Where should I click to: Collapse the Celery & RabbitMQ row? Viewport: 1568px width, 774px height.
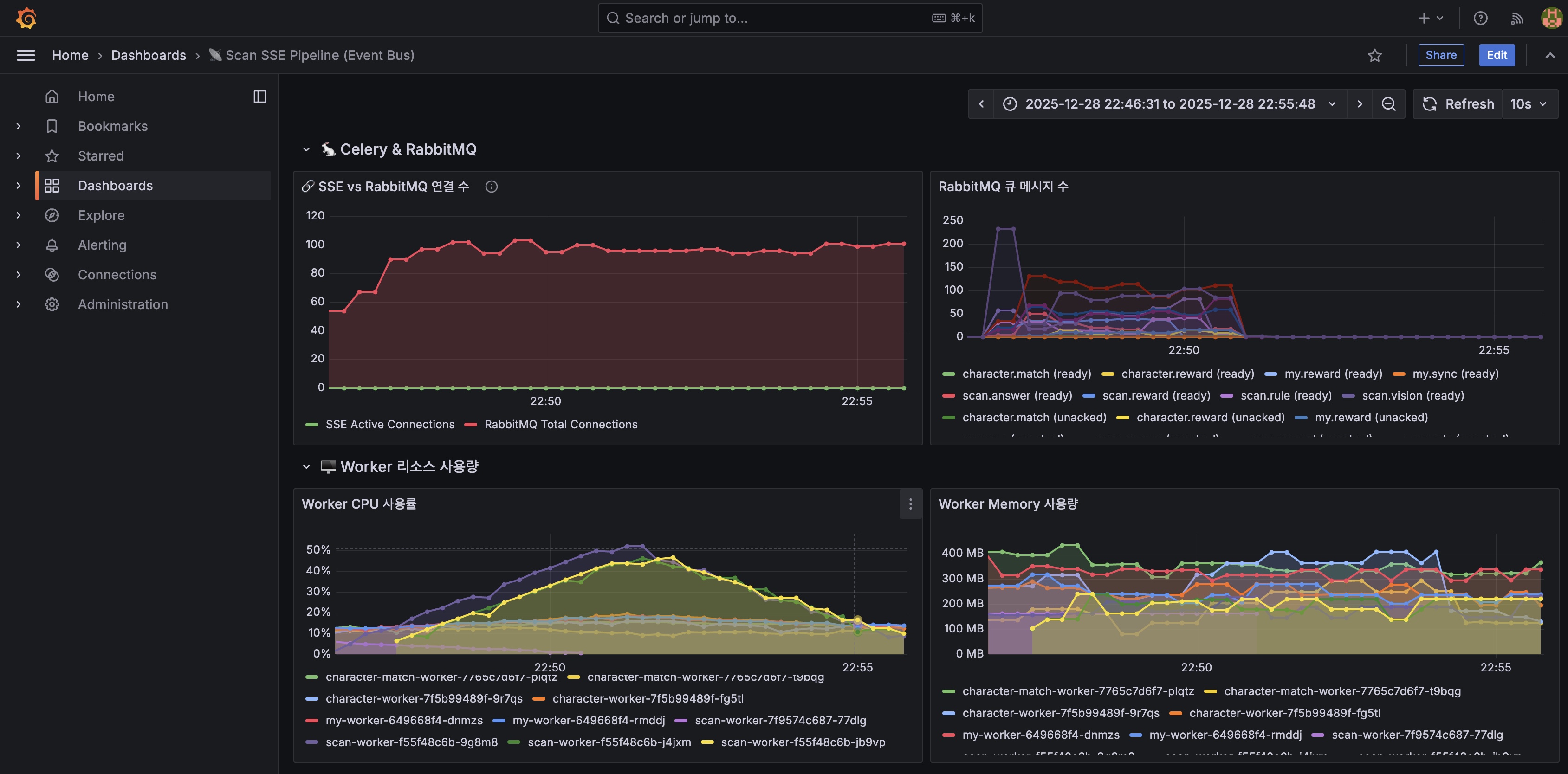306,150
